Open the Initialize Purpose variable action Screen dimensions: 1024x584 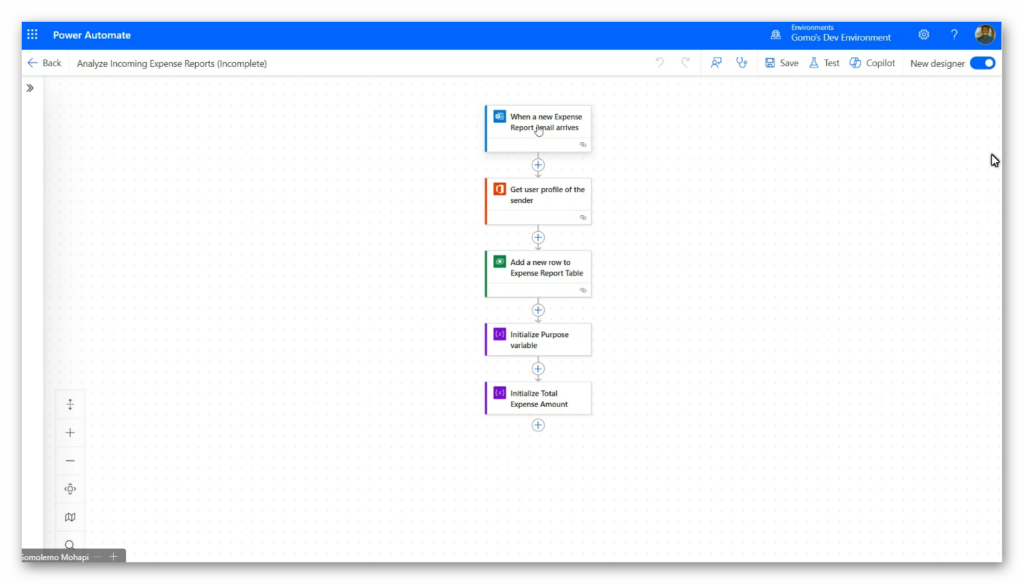(x=539, y=340)
